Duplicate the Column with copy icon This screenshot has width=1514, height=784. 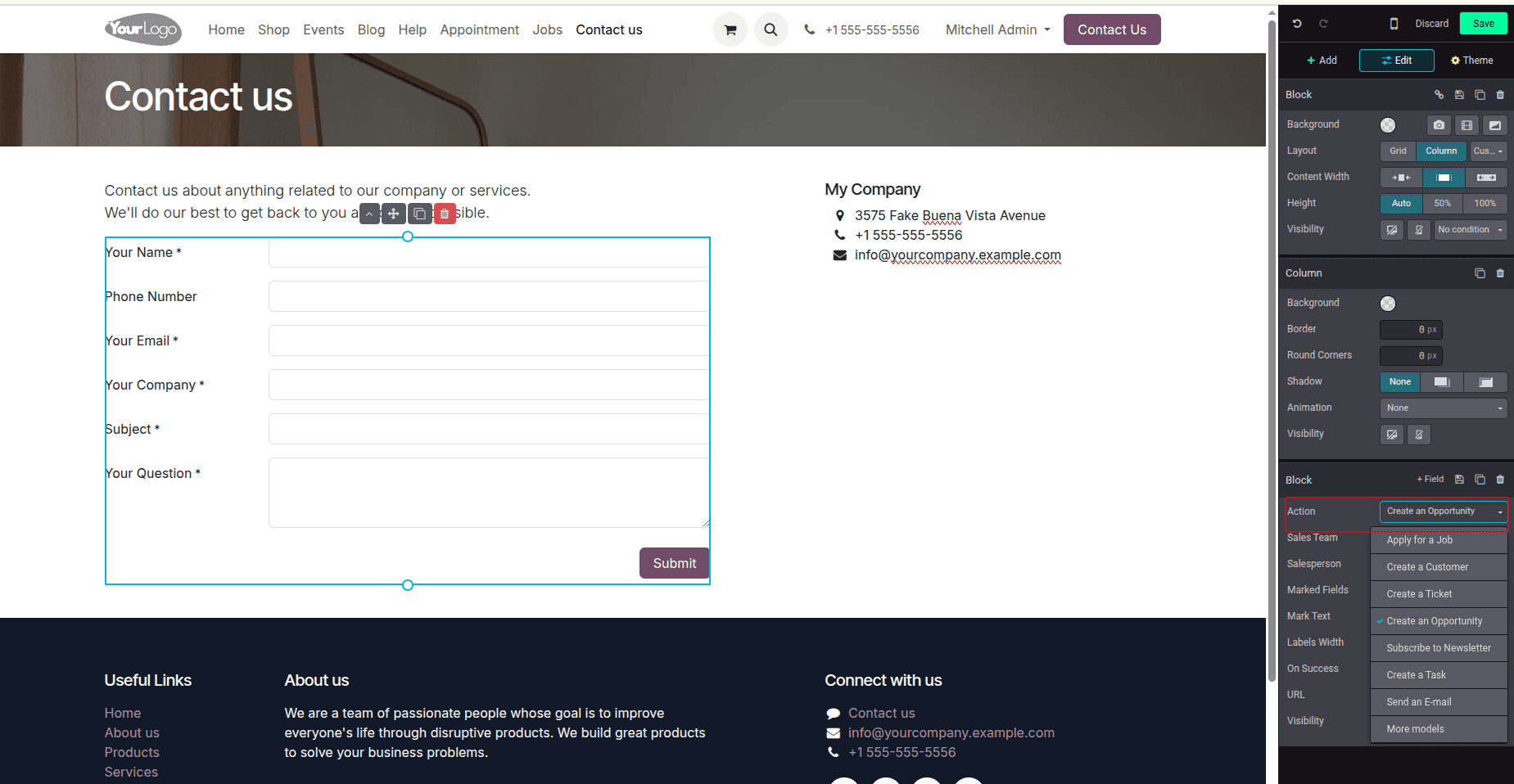pyautogui.click(x=1480, y=273)
